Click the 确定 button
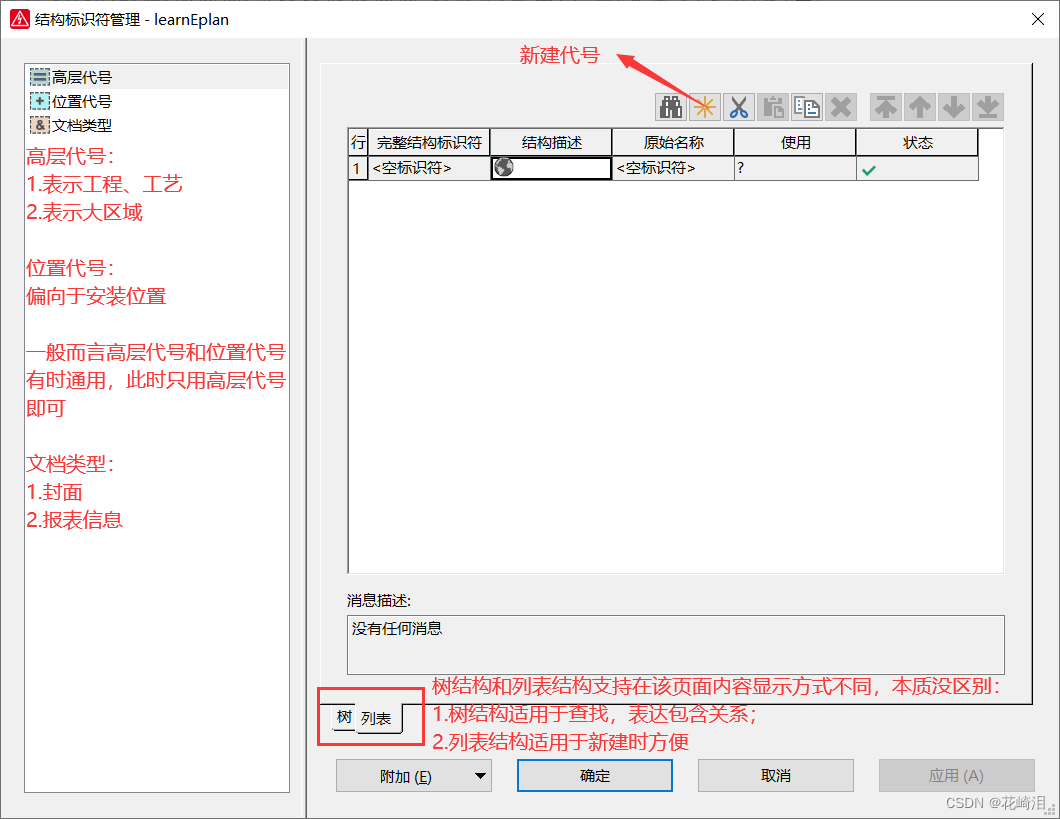The height and width of the screenshot is (819, 1060). (595, 776)
